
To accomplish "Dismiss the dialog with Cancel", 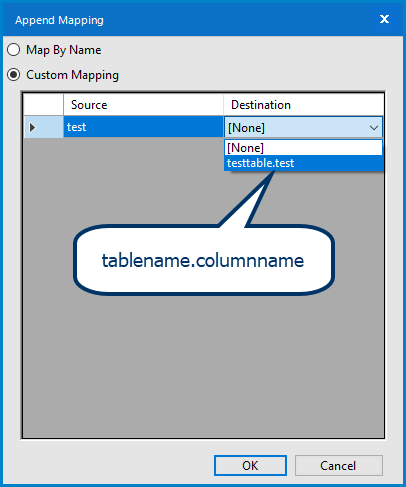I will [339, 465].
